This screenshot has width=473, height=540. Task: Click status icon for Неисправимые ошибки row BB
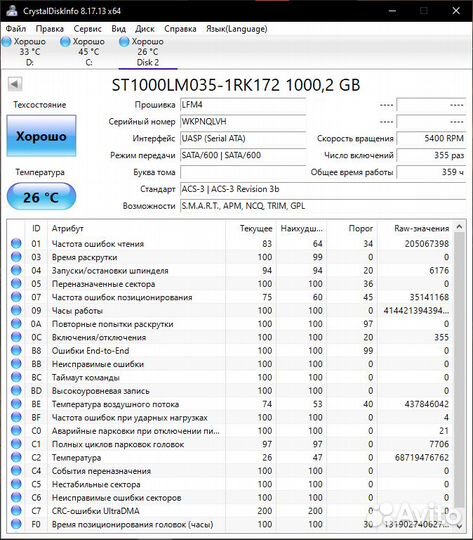[x=16, y=364]
